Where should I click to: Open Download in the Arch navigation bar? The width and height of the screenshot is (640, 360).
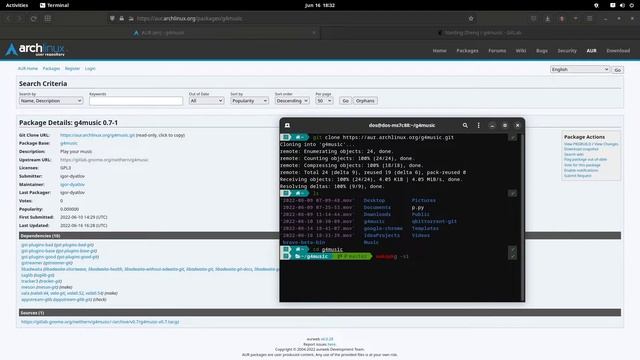click(x=618, y=51)
